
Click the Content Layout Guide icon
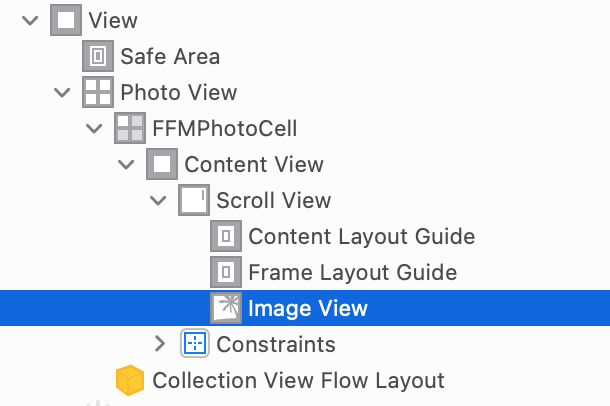click(x=226, y=236)
